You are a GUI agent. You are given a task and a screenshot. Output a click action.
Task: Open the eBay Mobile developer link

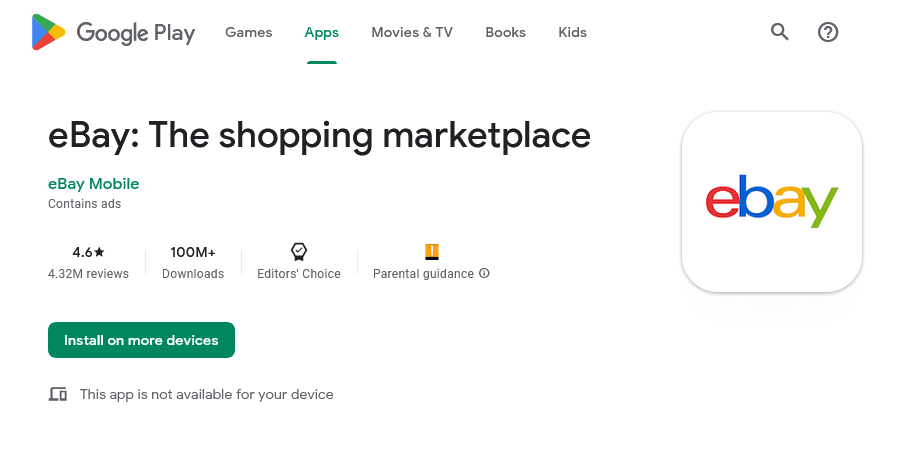coord(94,184)
